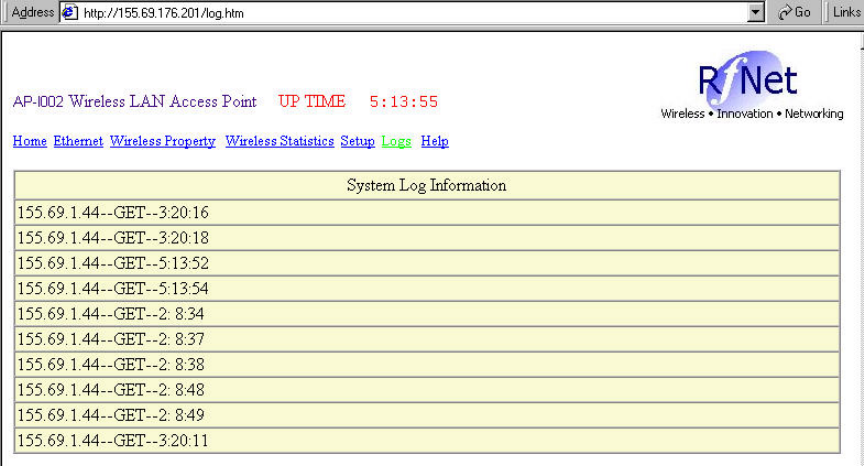Click the System Log Information header
The image size is (864, 466).
(x=426, y=185)
